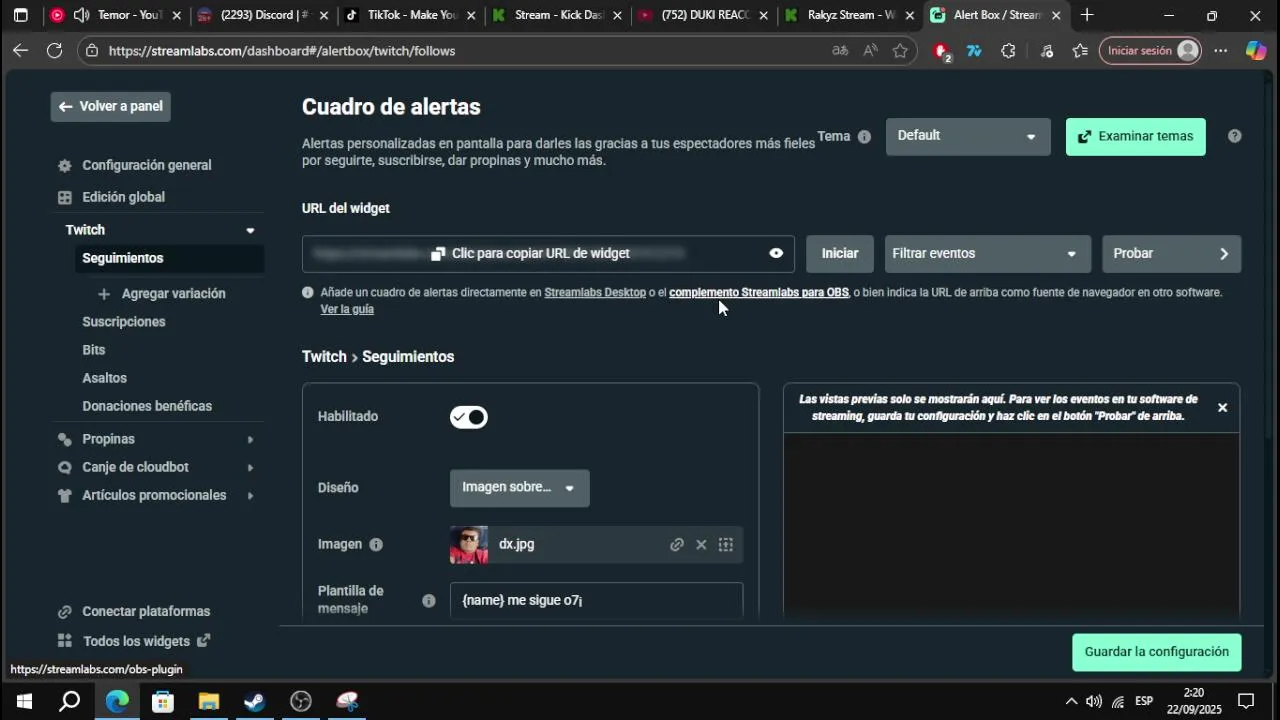1280x720 pixels.
Task: Open OBS Studio from taskbar
Action: coord(301,701)
